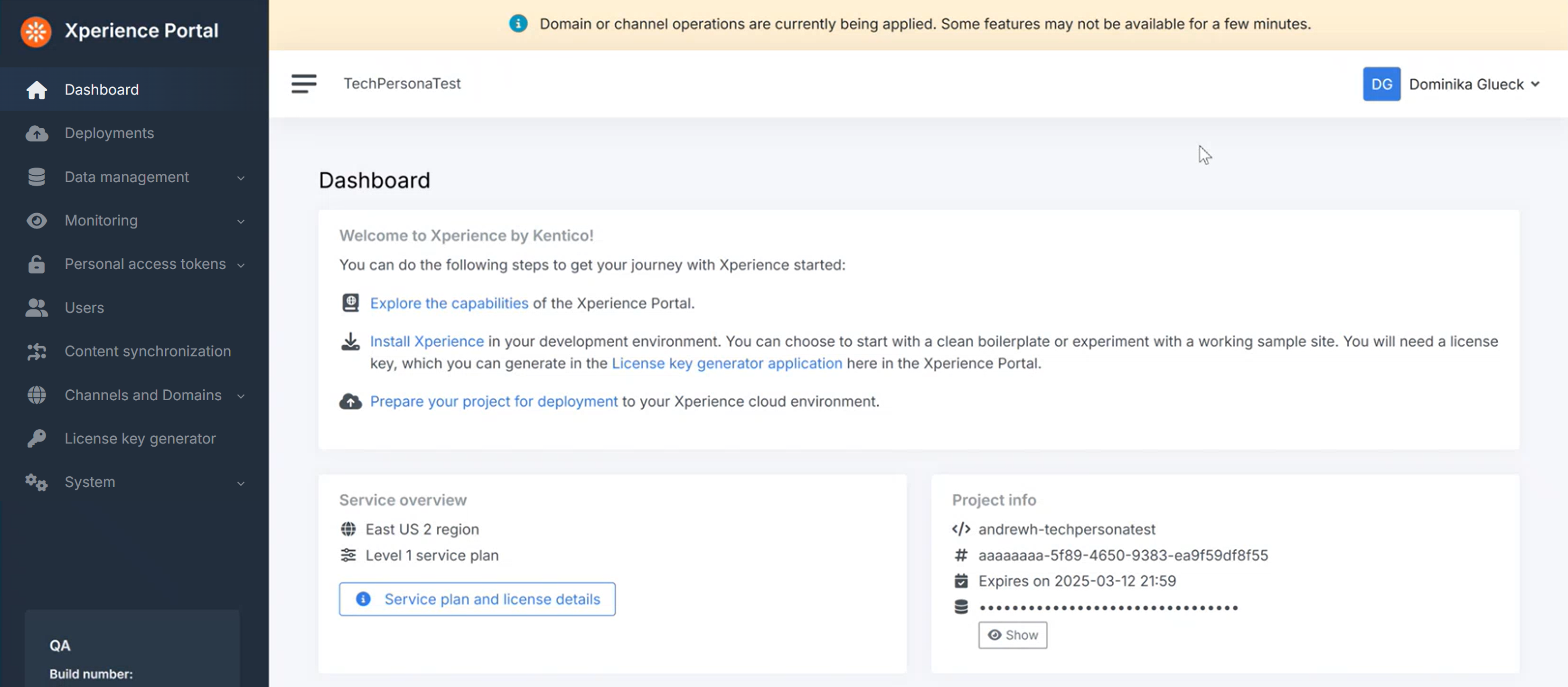Follow the License key generator application link
Viewport: 1568px width, 687px height.
coord(726,363)
